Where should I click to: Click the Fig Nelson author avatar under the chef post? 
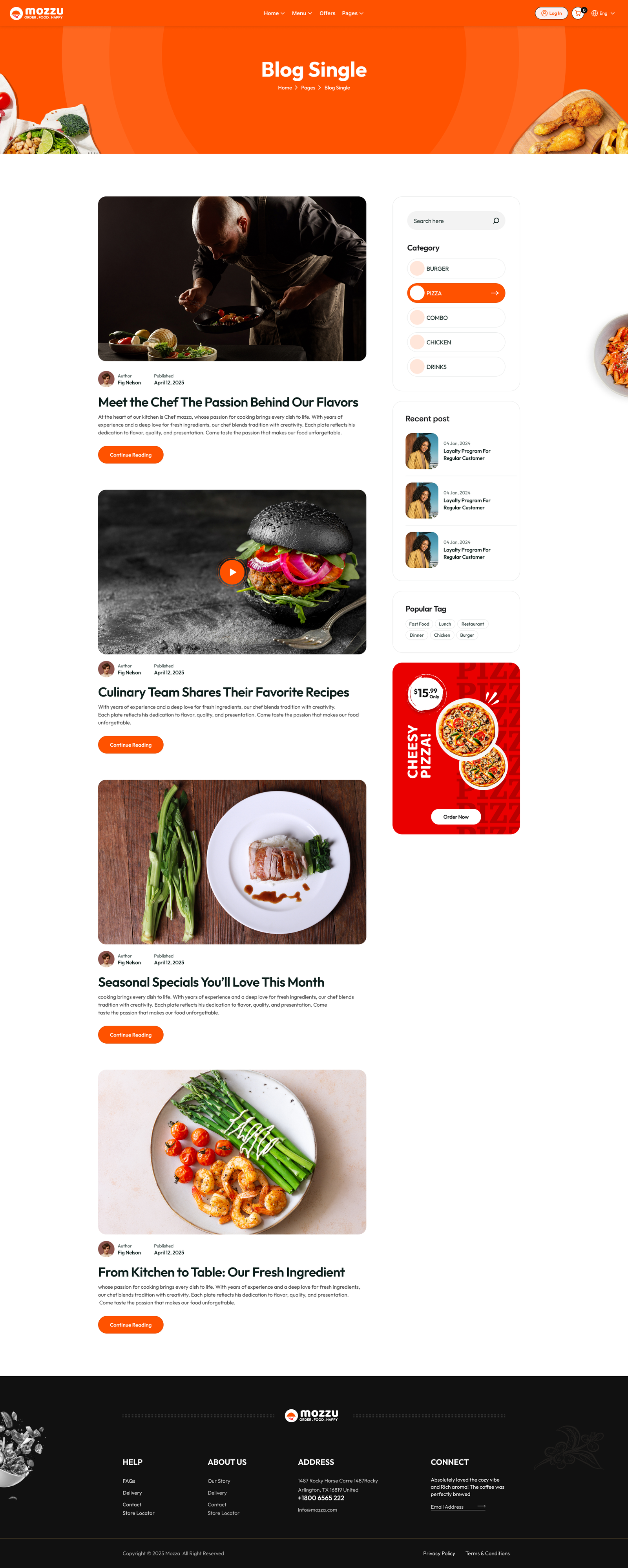[x=106, y=379]
